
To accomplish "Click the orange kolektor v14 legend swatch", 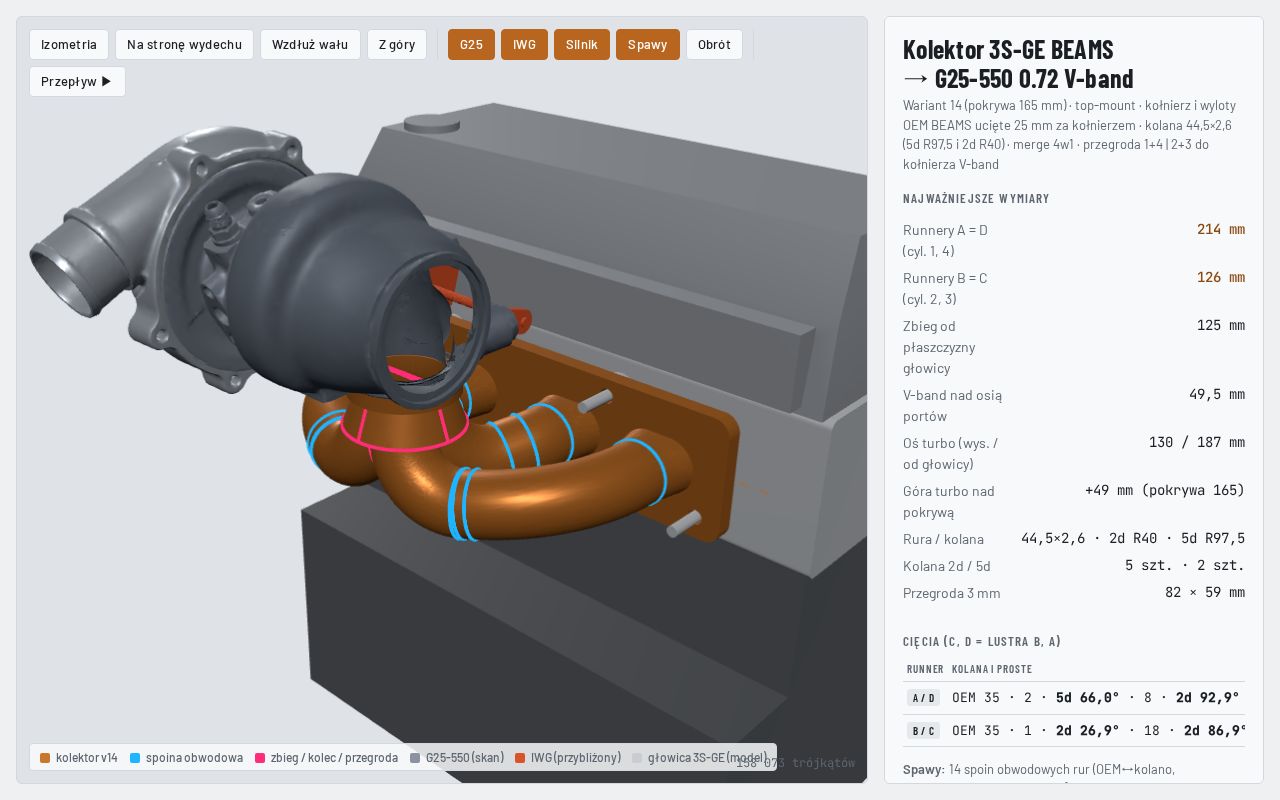I will tap(45, 758).
